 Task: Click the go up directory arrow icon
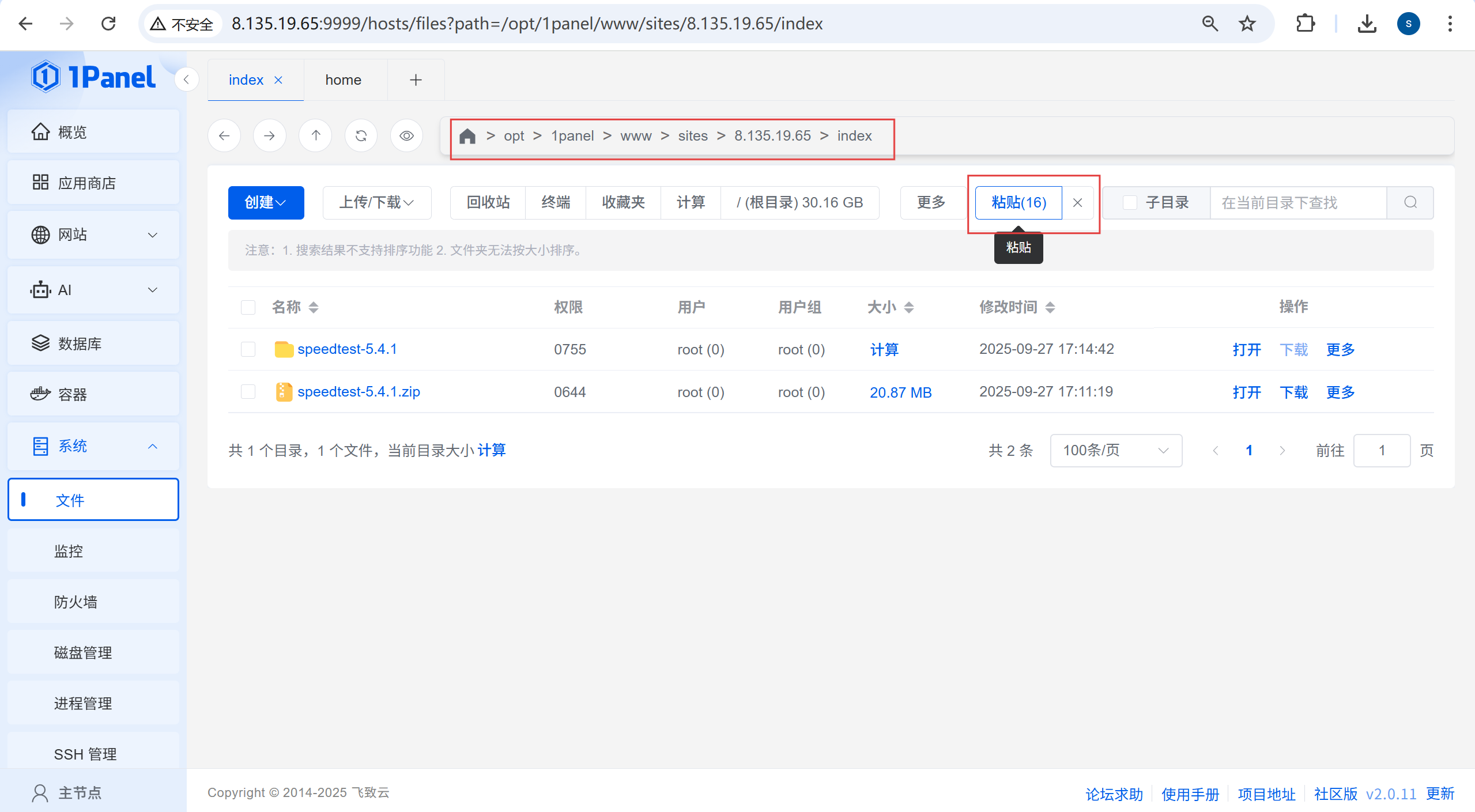click(315, 136)
